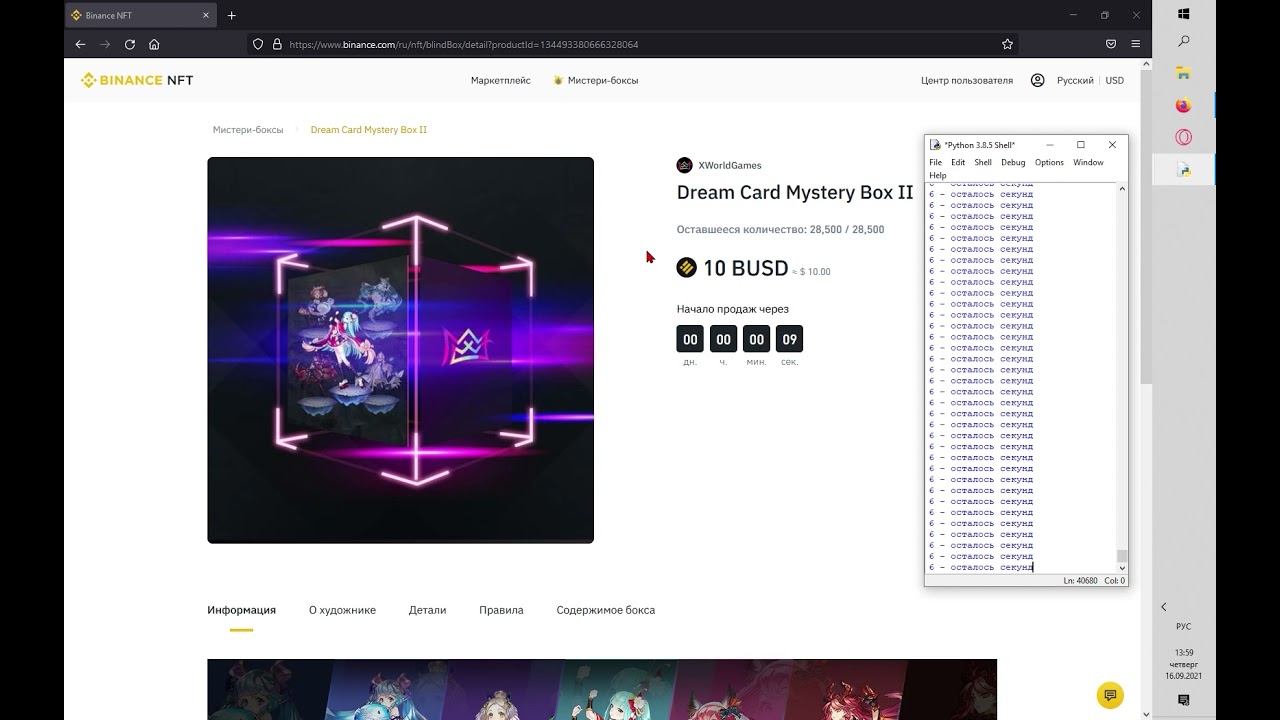Open the user account profile icon

1037,80
